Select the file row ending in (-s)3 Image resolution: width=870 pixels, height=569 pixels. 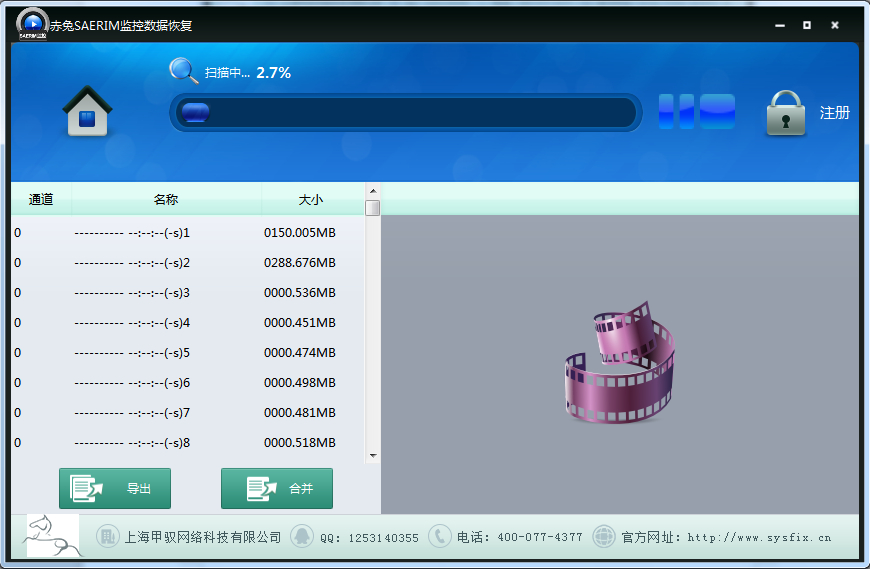point(188,292)
